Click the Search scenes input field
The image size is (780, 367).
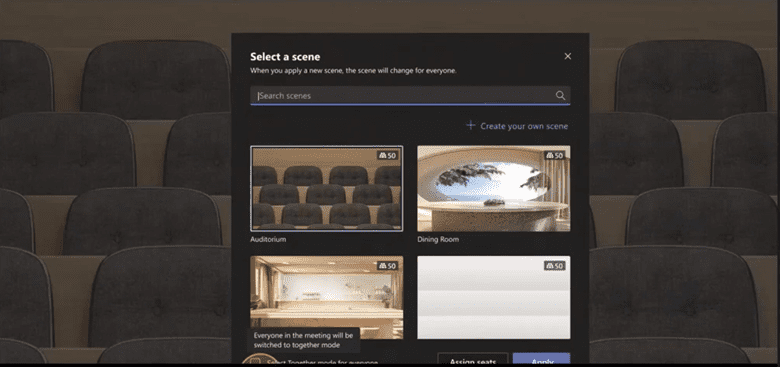click(410, 95)
